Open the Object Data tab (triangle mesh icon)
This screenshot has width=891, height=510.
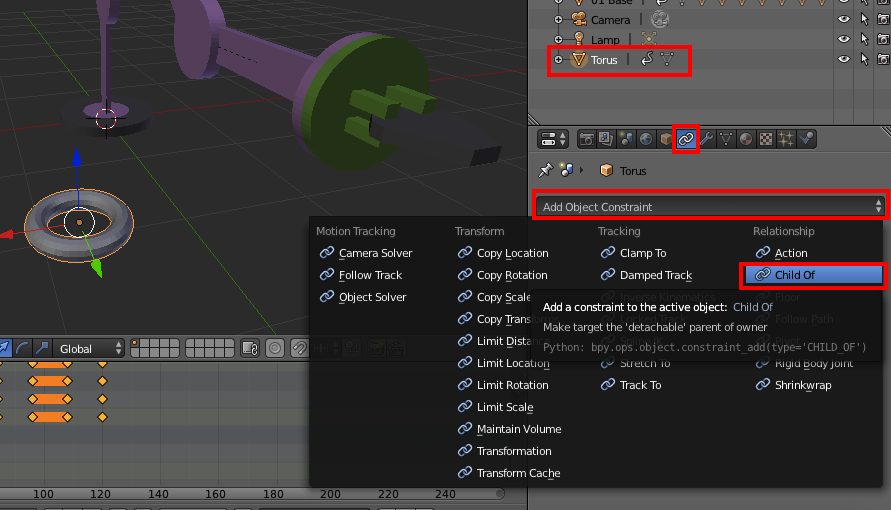pos(726,139)
